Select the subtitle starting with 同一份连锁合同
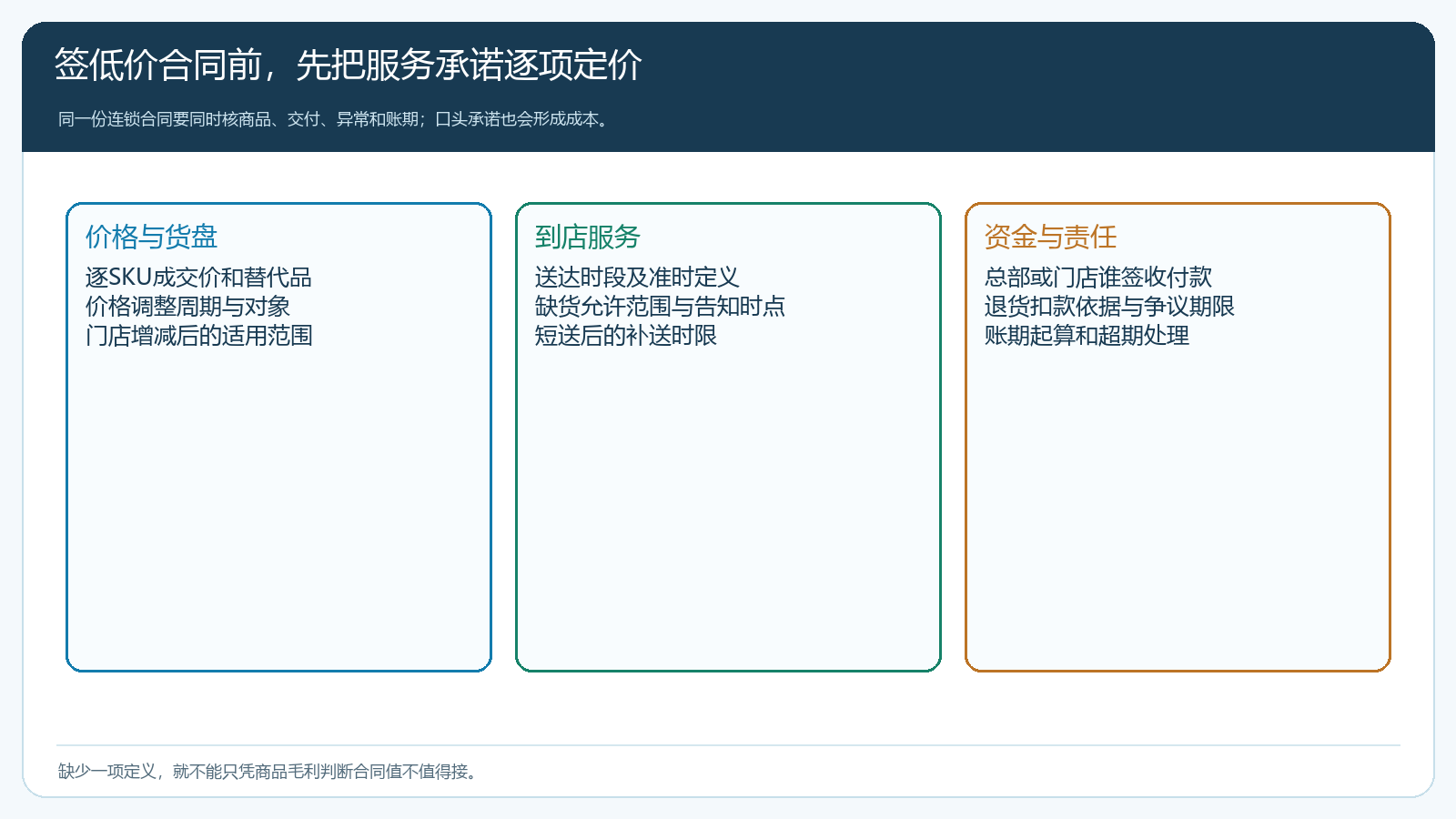The width and height of the screenshot is (1456, 819). click(333, 119)
